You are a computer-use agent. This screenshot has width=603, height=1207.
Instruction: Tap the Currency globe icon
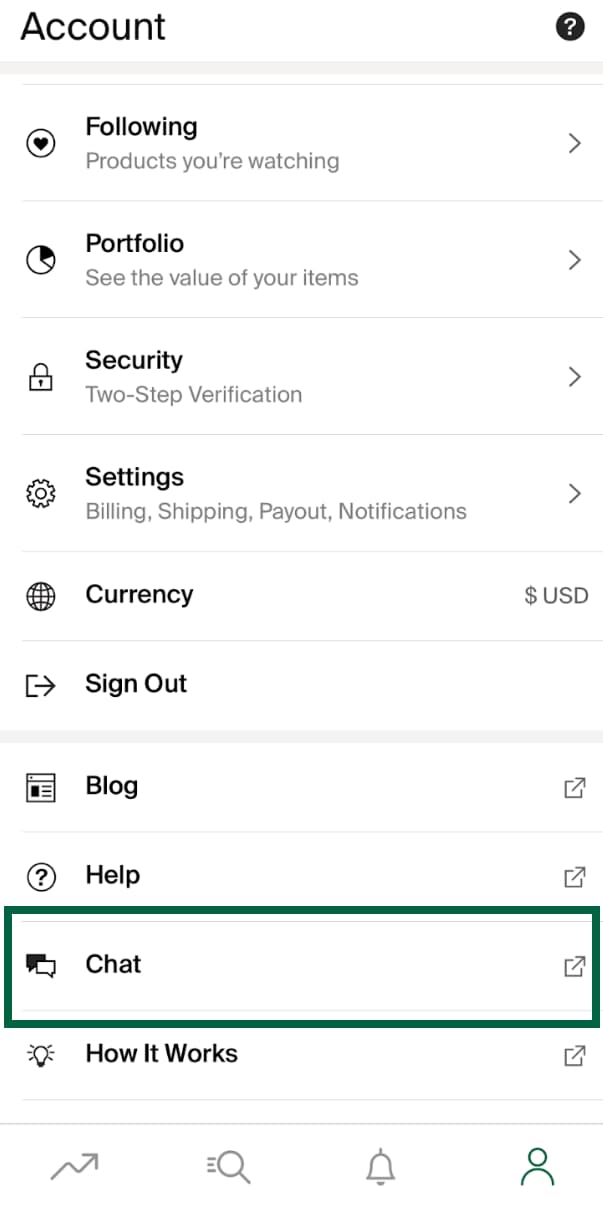coord(40,596)
